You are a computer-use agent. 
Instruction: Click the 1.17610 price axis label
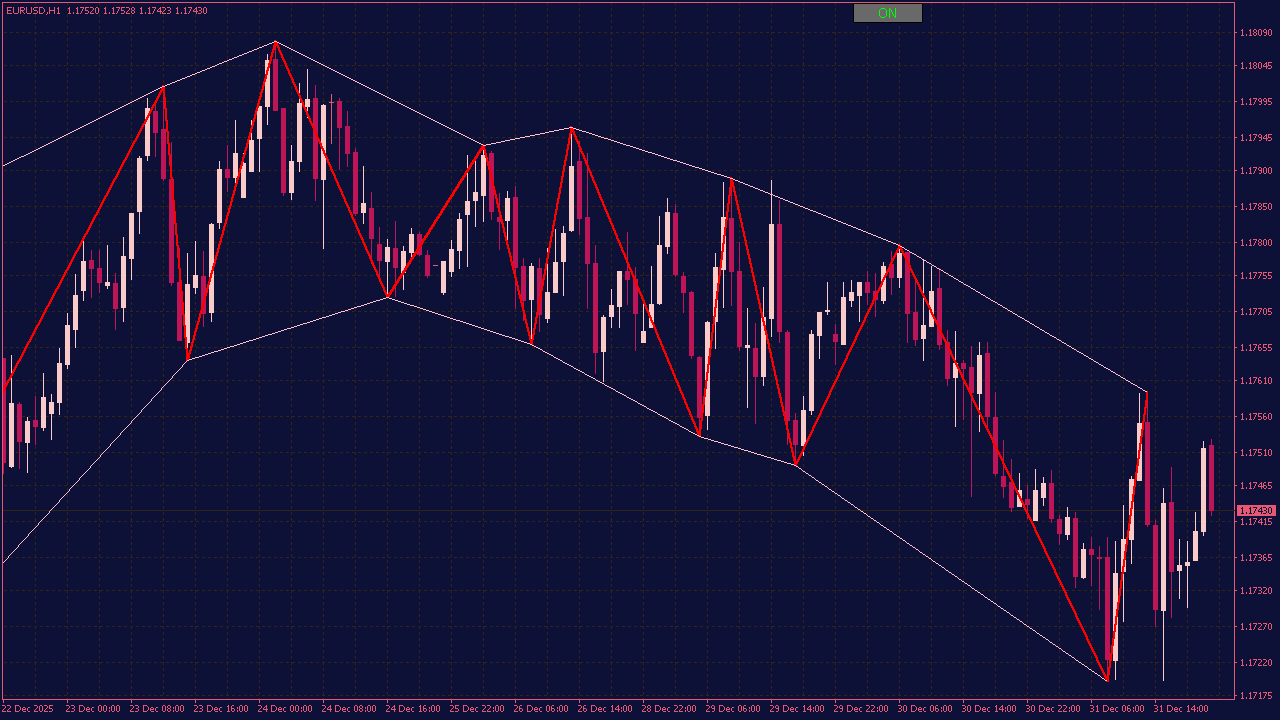[x=1256, y=381]
